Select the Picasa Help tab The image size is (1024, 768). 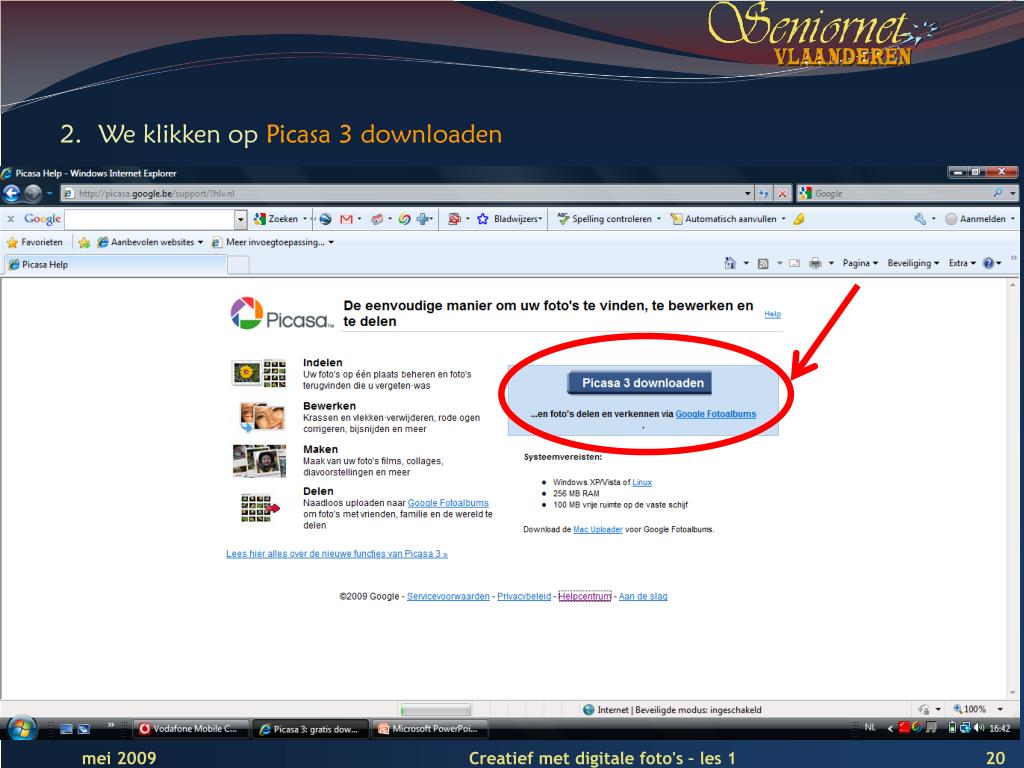click(116, 264)
